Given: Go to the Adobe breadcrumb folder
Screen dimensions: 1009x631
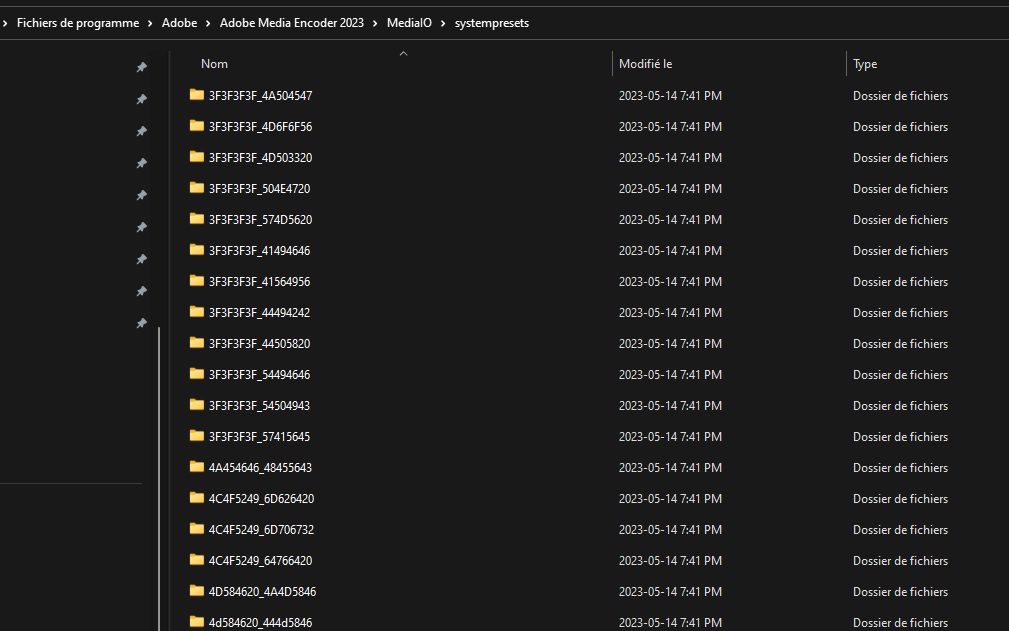Looking at the screenshot, I should [x=180, y=23].
